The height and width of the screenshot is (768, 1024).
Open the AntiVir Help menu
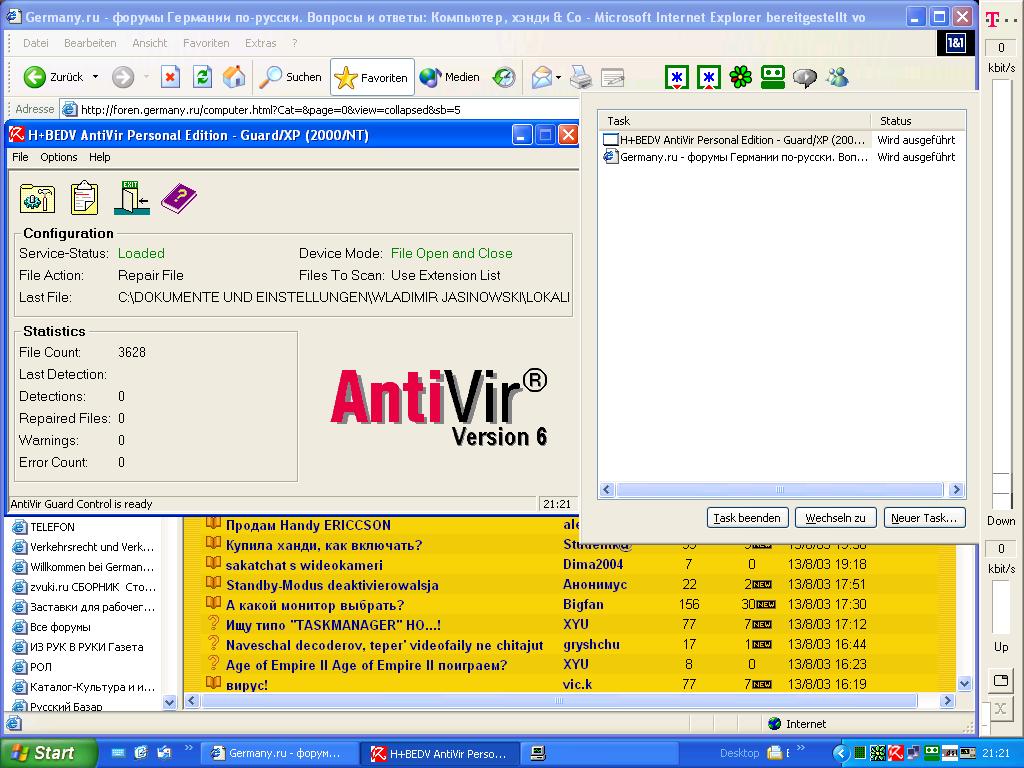coord(99,157)
